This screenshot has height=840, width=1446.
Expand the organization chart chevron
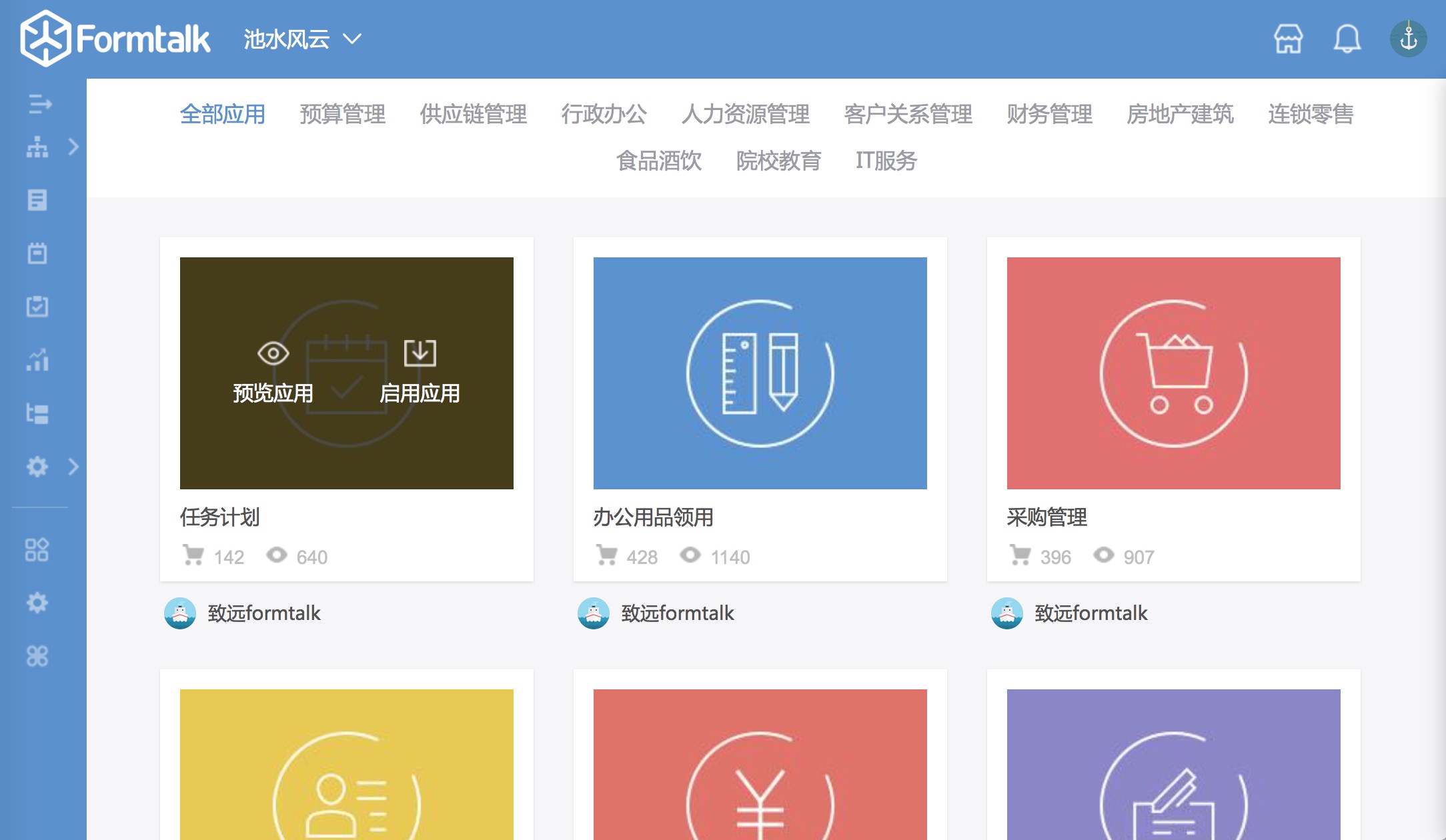tap(73, 147)
